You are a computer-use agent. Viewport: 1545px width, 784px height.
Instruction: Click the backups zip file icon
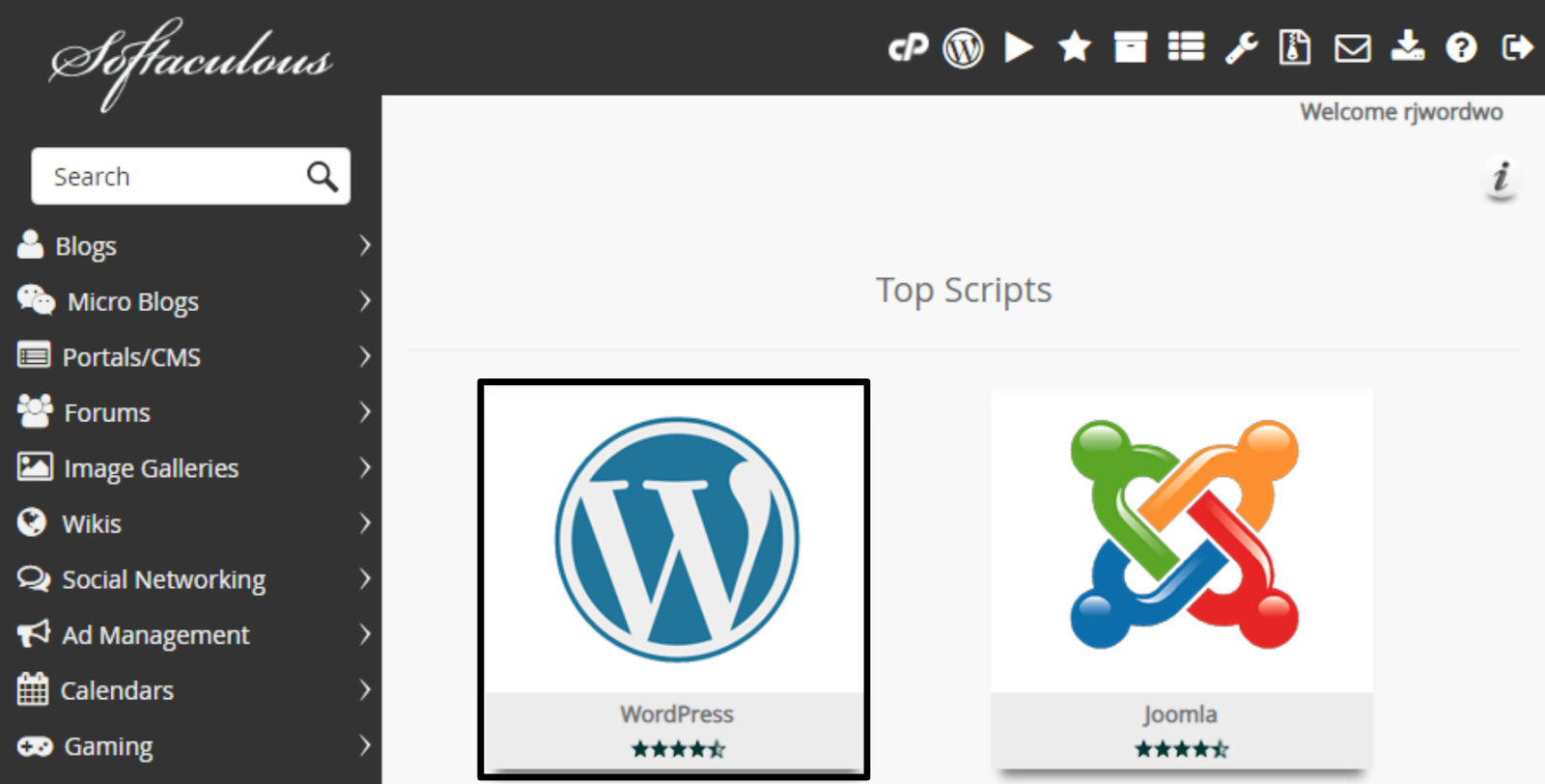(x=1294, y=47)
